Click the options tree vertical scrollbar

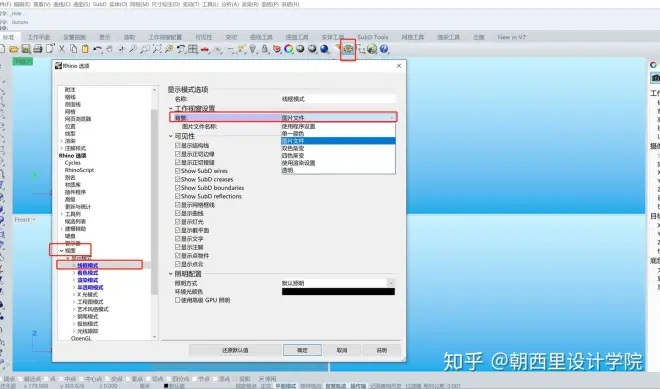coord(154,202)
